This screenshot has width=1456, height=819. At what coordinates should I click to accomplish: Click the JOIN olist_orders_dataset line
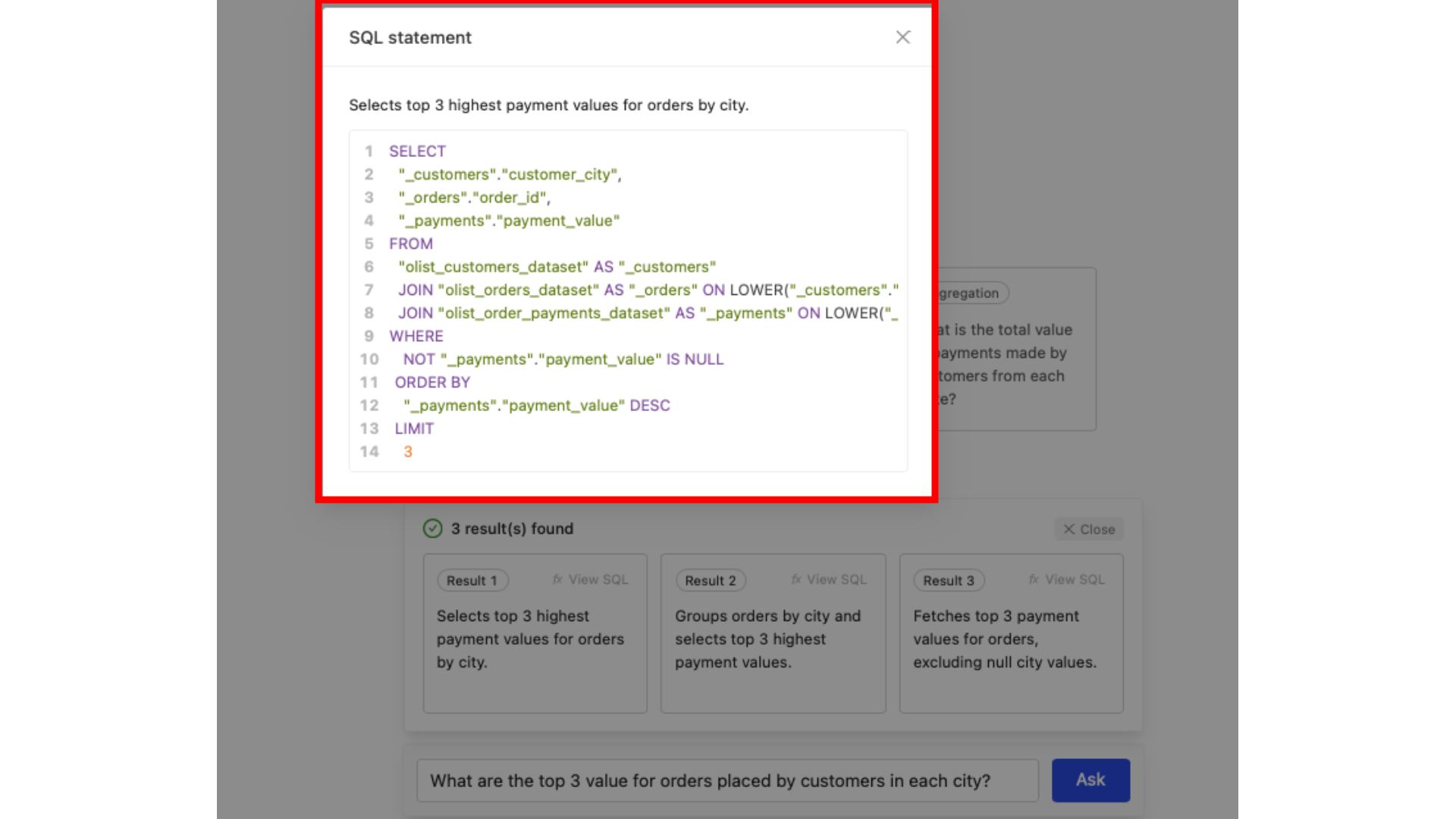[648, 290]
